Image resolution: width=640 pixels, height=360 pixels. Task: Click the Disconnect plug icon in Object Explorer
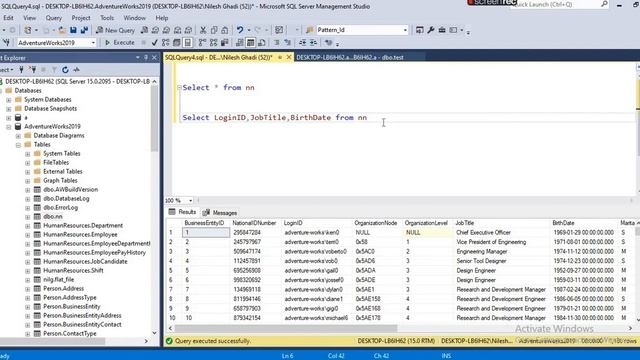[x=33, y=70]
